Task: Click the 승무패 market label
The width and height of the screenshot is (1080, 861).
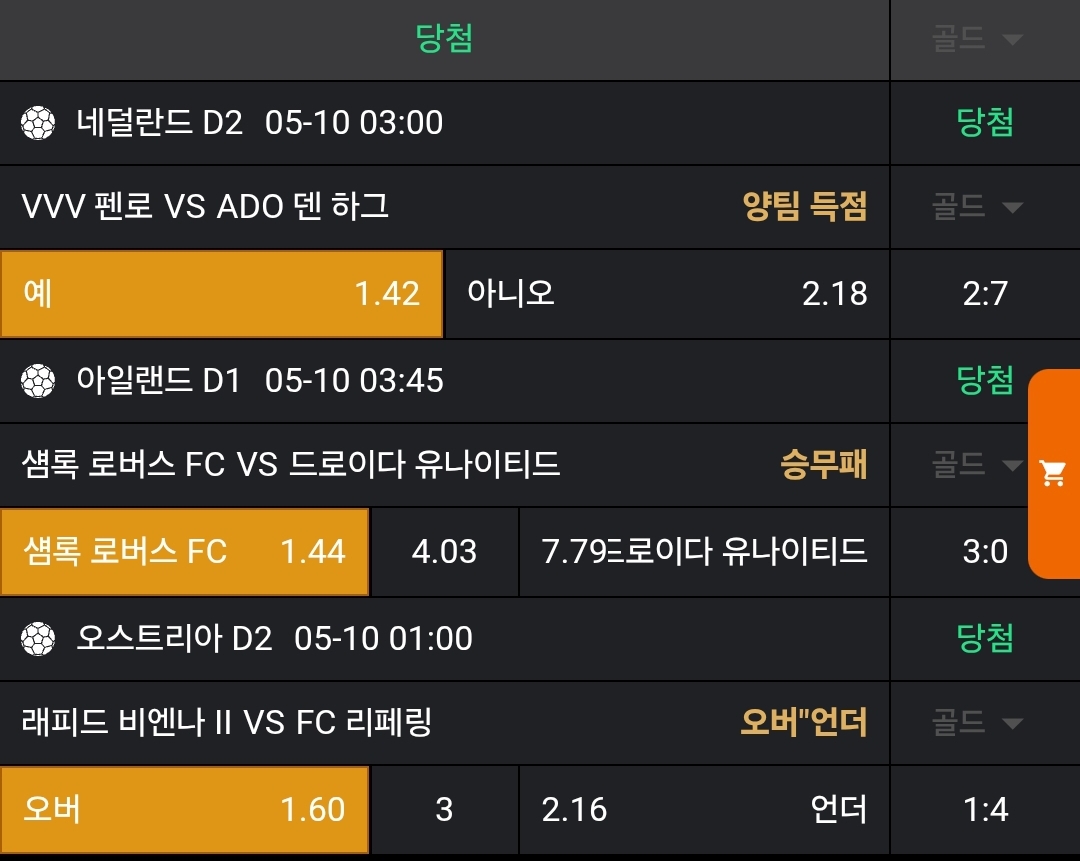Action: pyautogui.click(x=823, y=465)
